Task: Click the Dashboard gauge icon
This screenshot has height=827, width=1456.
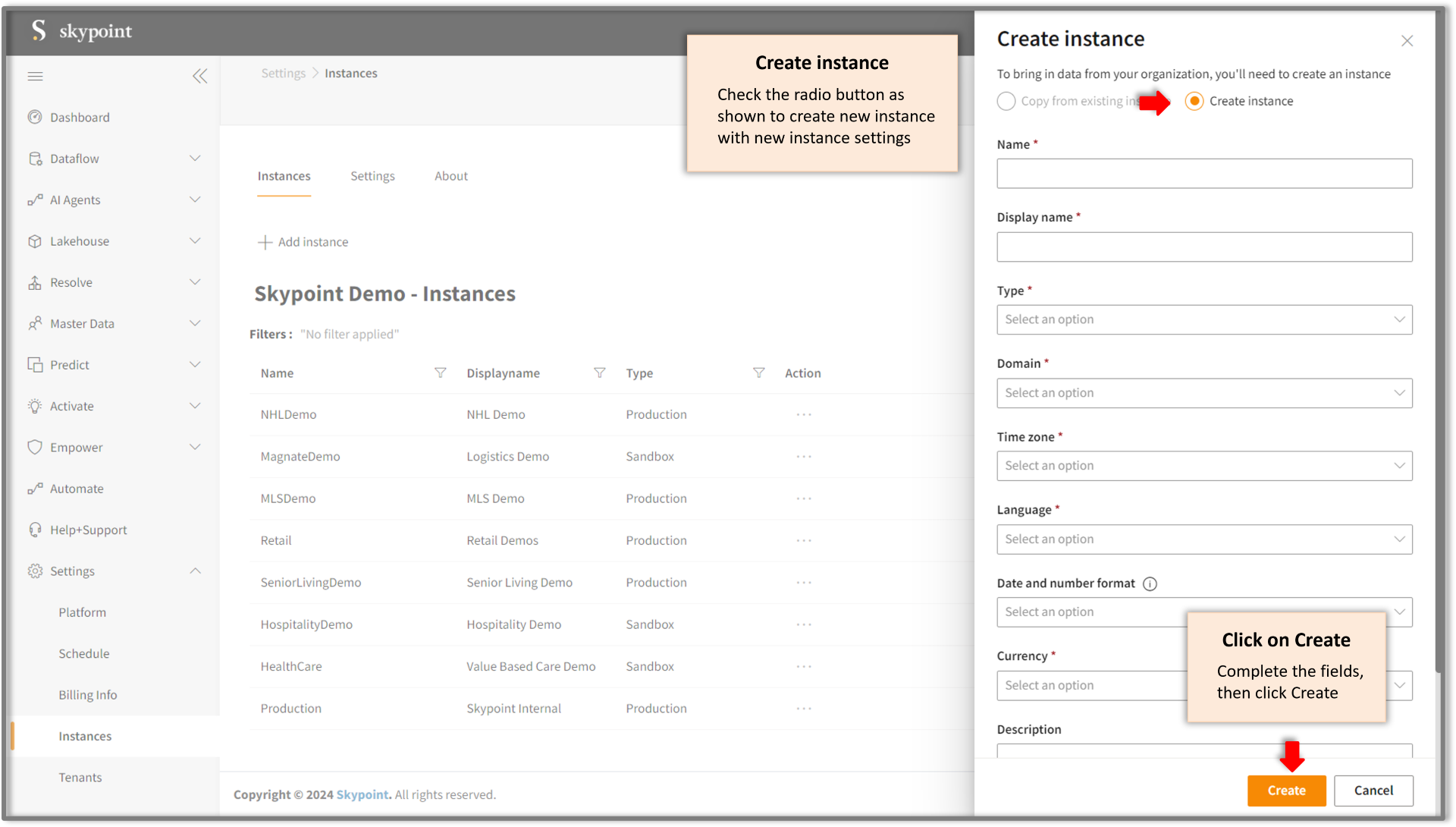Action: (x=35, y=118)
